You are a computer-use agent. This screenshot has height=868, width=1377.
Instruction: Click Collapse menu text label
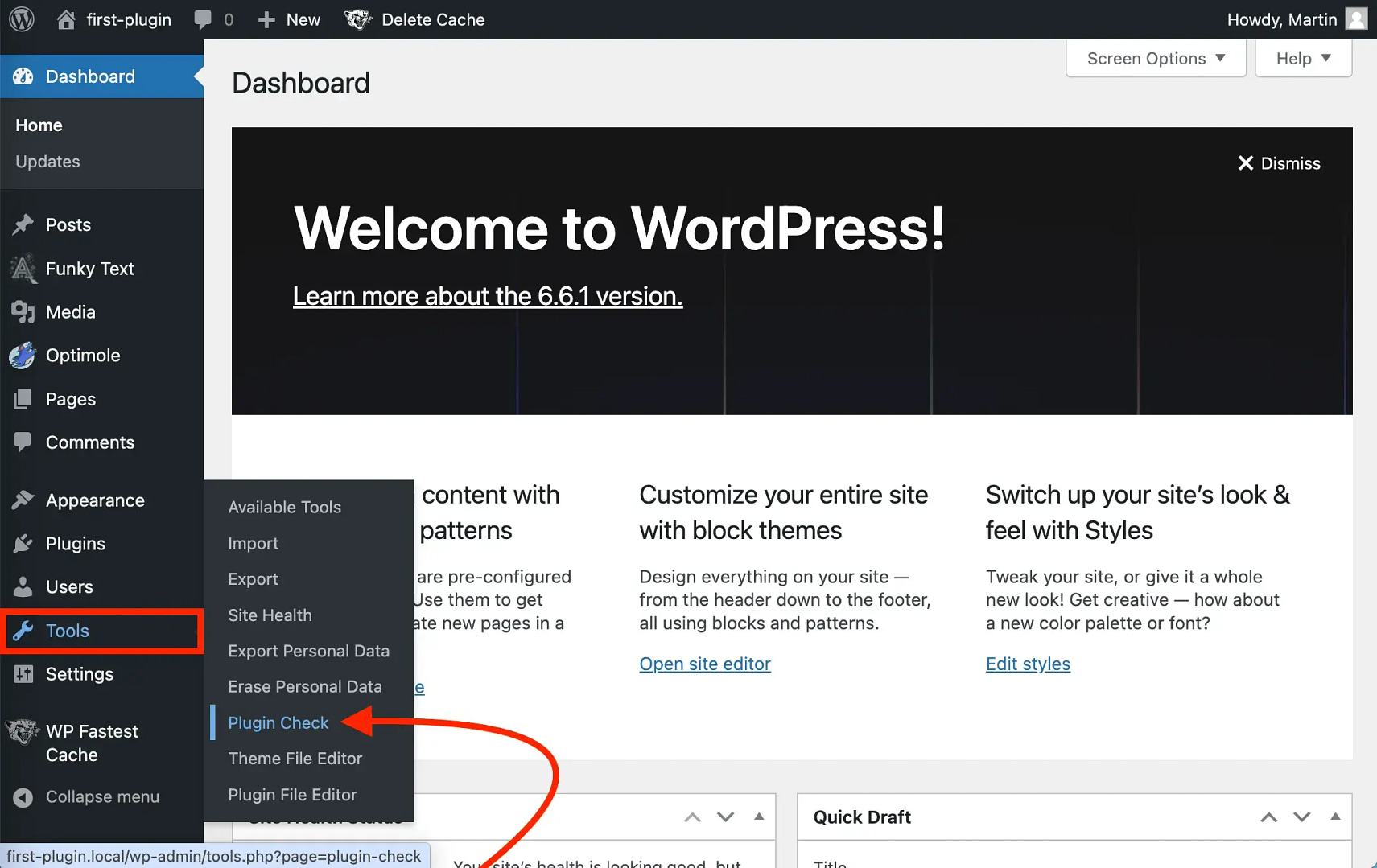click(x=102, y=797)
